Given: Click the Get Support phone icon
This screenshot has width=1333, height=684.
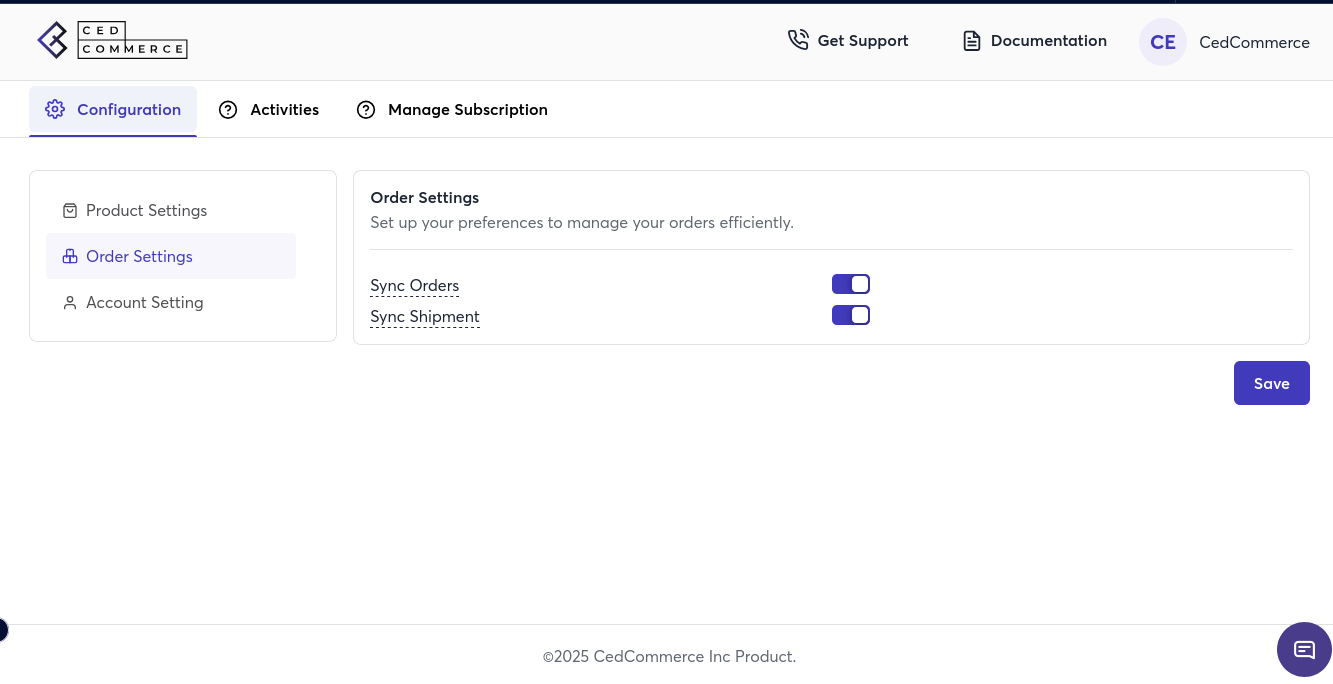Looking at the screenshot, I should point(798,40).
